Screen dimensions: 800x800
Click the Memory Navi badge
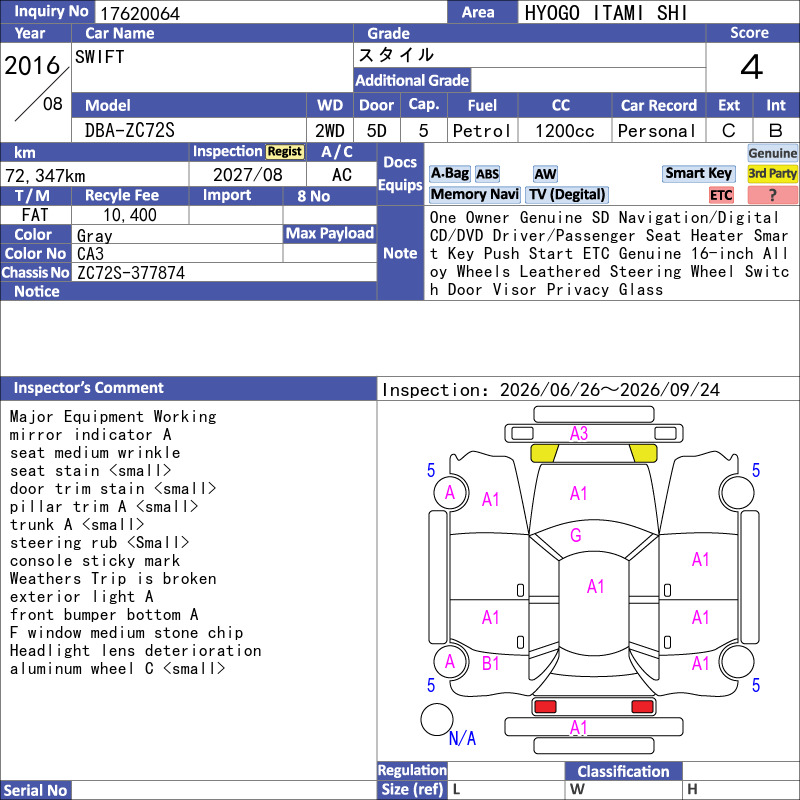click(474, 194)
